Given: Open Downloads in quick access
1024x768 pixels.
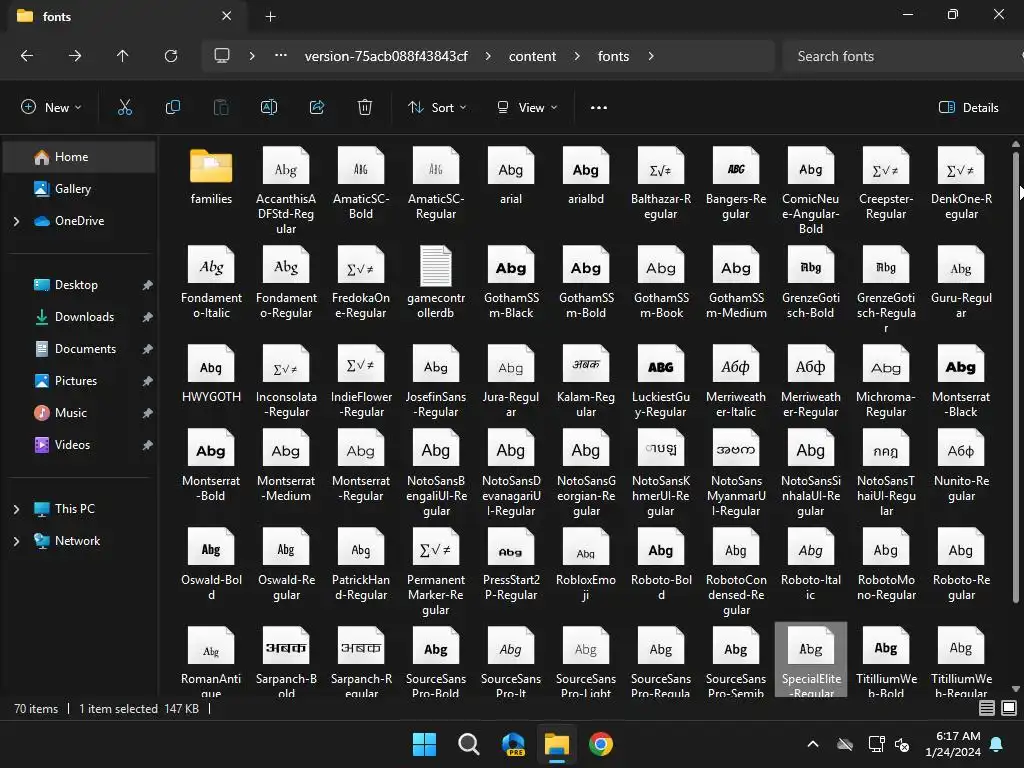Looking at the screenshot, I should pyautogui.click(x=79, y=317).
